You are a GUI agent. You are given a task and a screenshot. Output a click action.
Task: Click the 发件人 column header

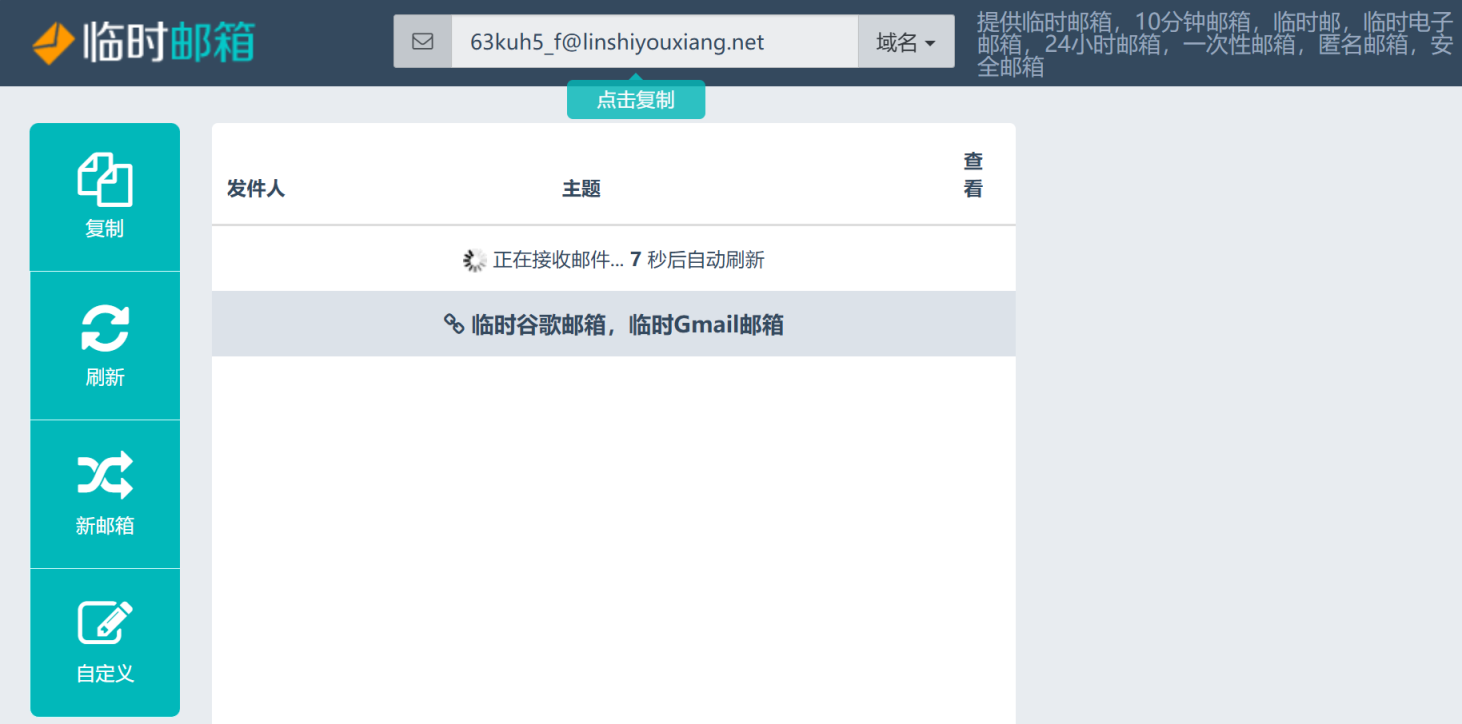[256, 189]
